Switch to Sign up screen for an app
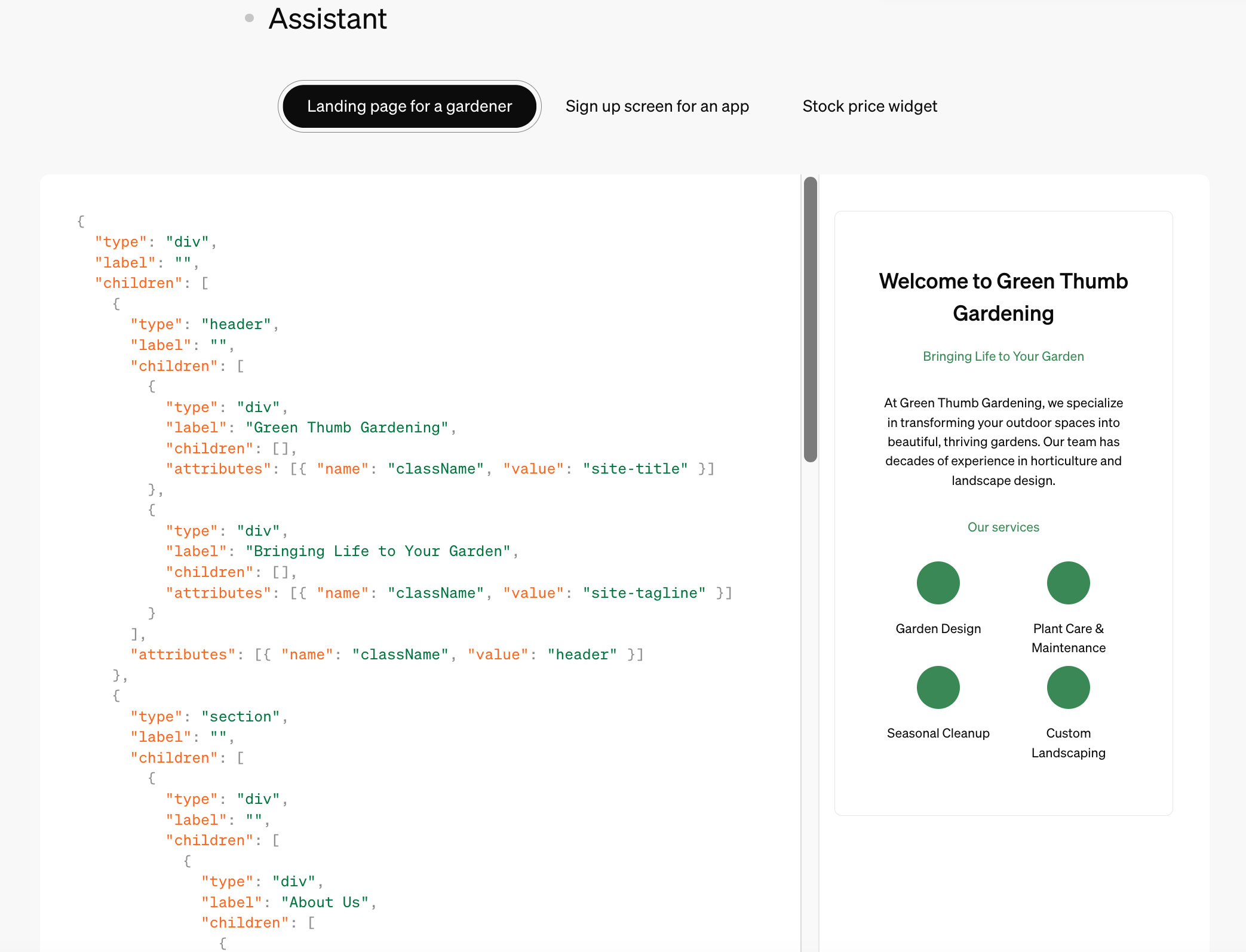This screenshot has width=1246, height=952. (x=657, y=106)
